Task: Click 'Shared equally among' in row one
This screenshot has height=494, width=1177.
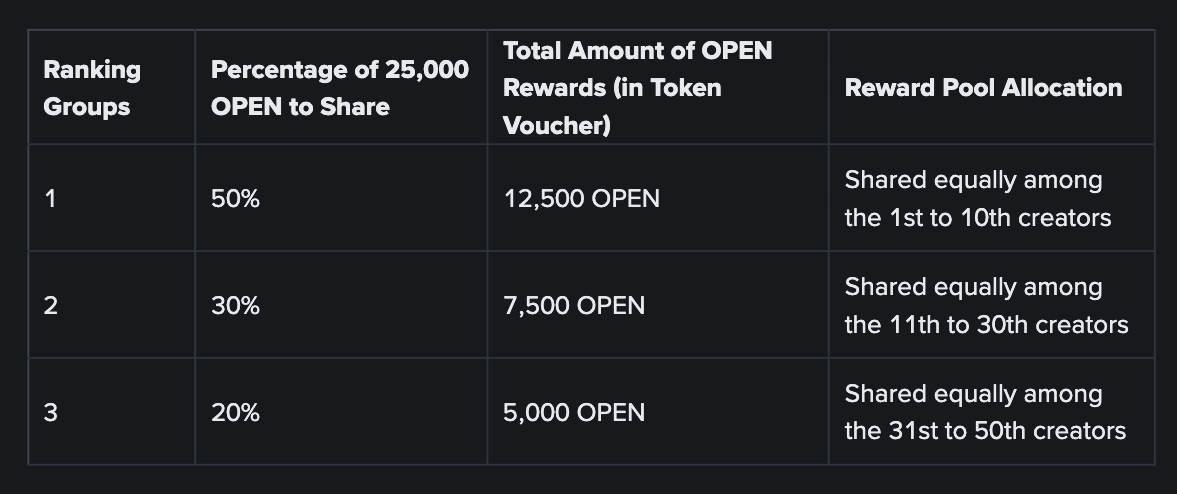Action: click(974, 180)
